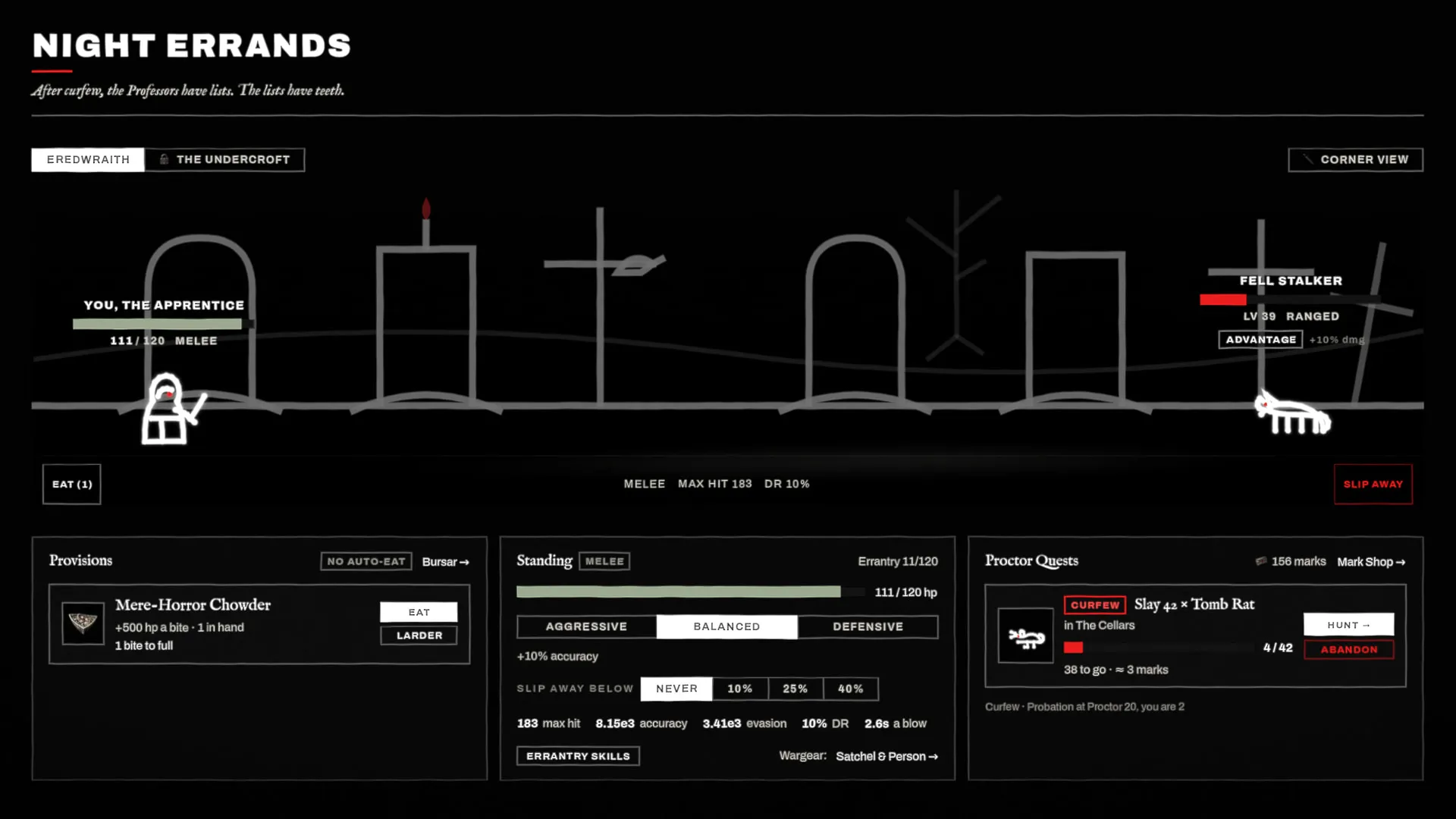
Task: Click the 'MAX HIT 183' combat stat
Action: click(x=714, y=484)
